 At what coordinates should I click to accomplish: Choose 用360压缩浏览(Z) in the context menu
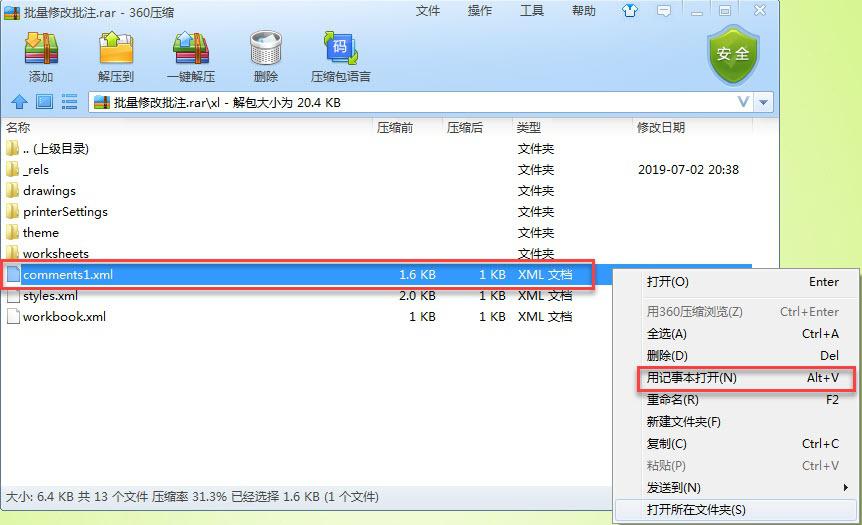pyautogui.click(x=736, y=312)
